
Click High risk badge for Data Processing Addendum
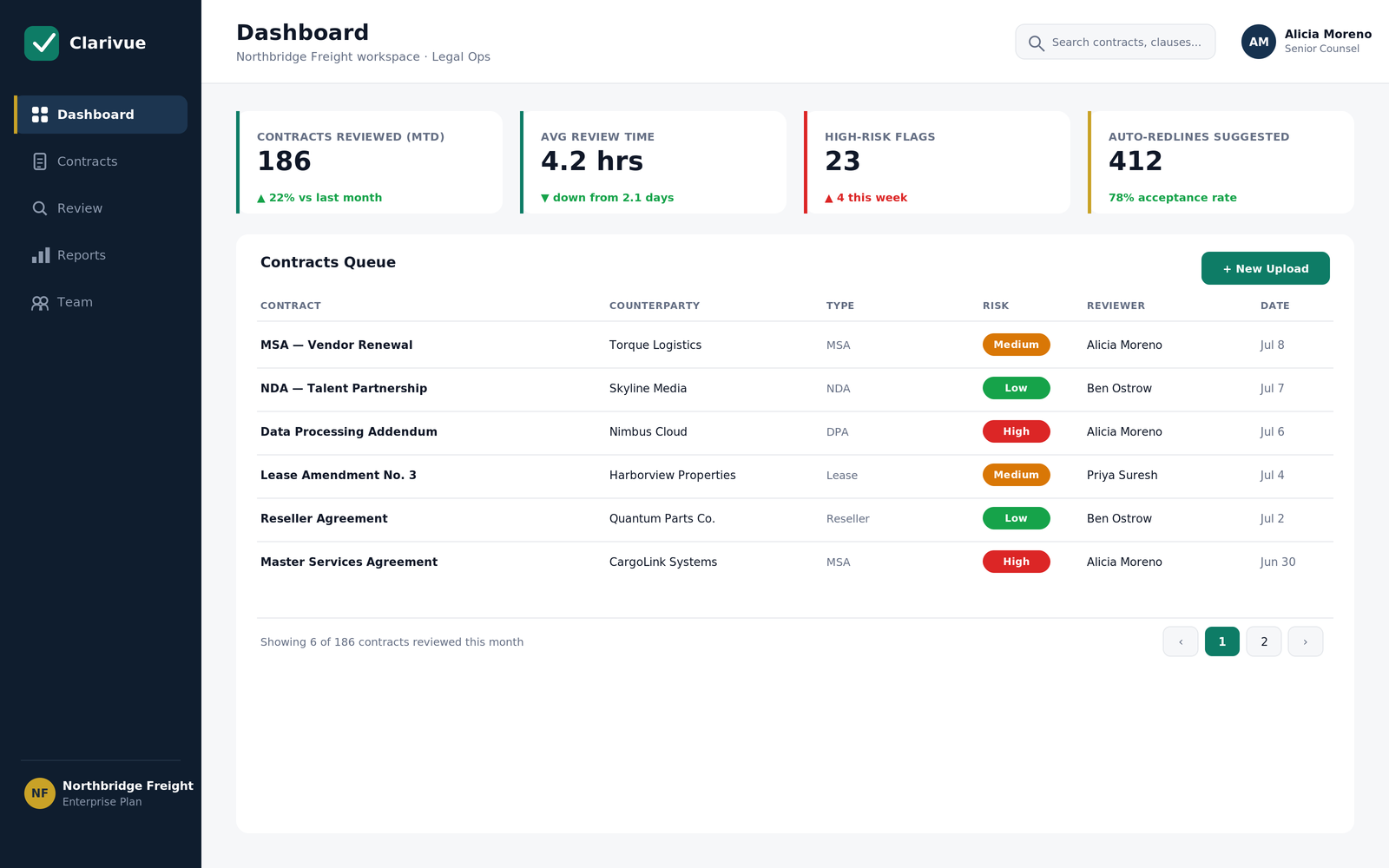(1017, 431)
